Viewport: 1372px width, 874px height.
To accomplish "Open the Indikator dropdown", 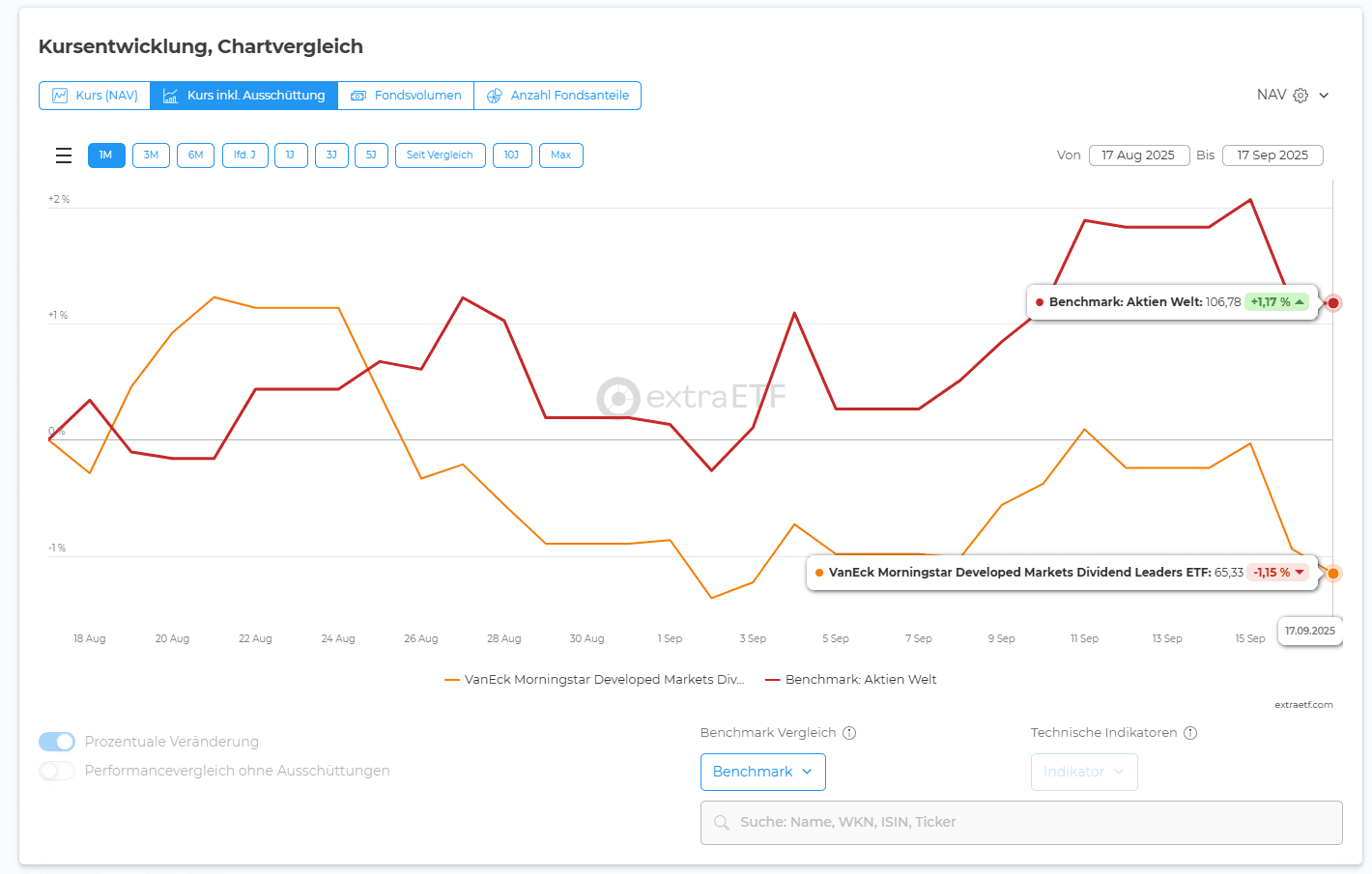I will tap(1083, 772).
